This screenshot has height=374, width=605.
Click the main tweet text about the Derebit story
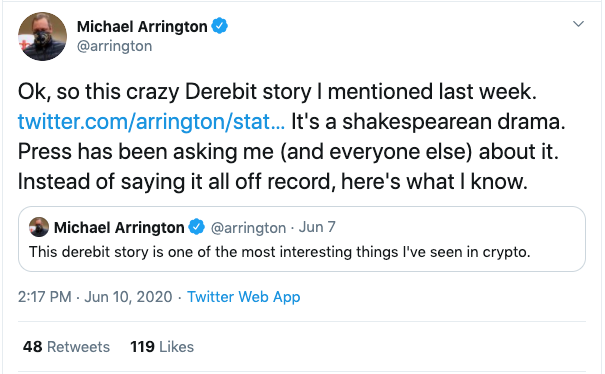[x=291, y=136]
